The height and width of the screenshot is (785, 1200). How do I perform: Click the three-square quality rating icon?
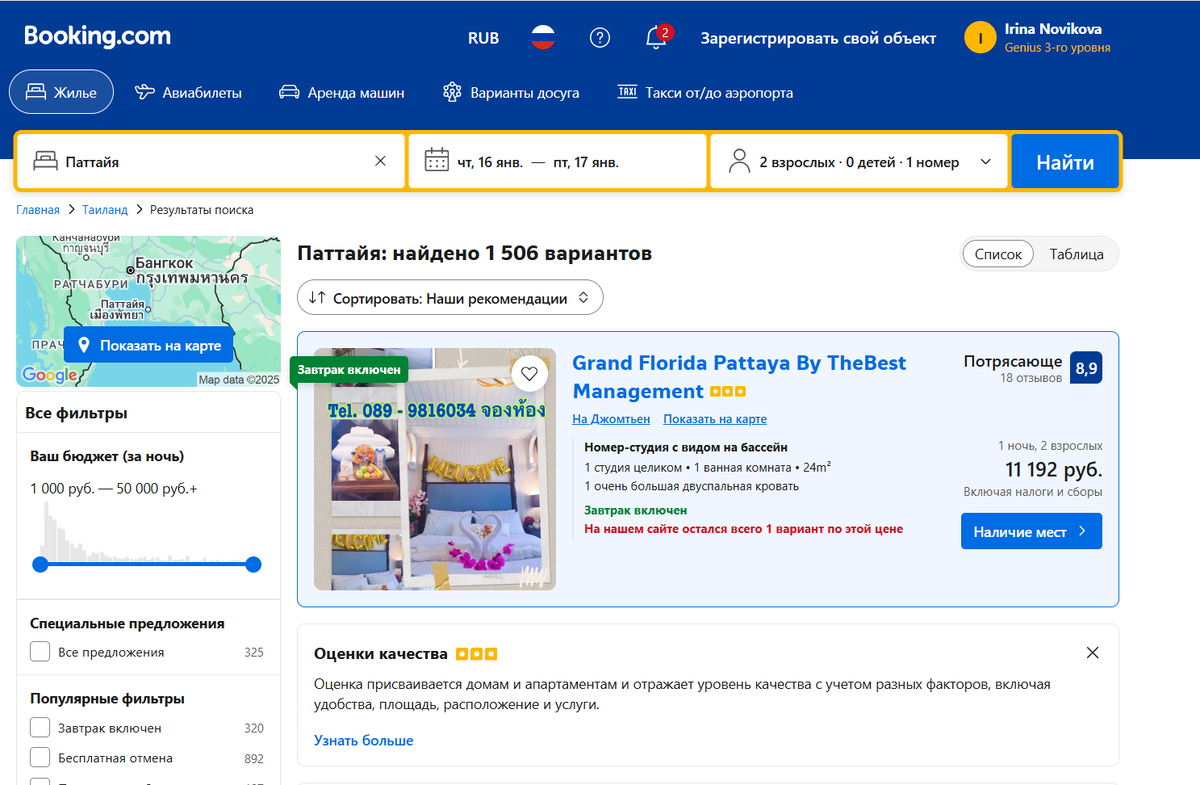point(728,392)
